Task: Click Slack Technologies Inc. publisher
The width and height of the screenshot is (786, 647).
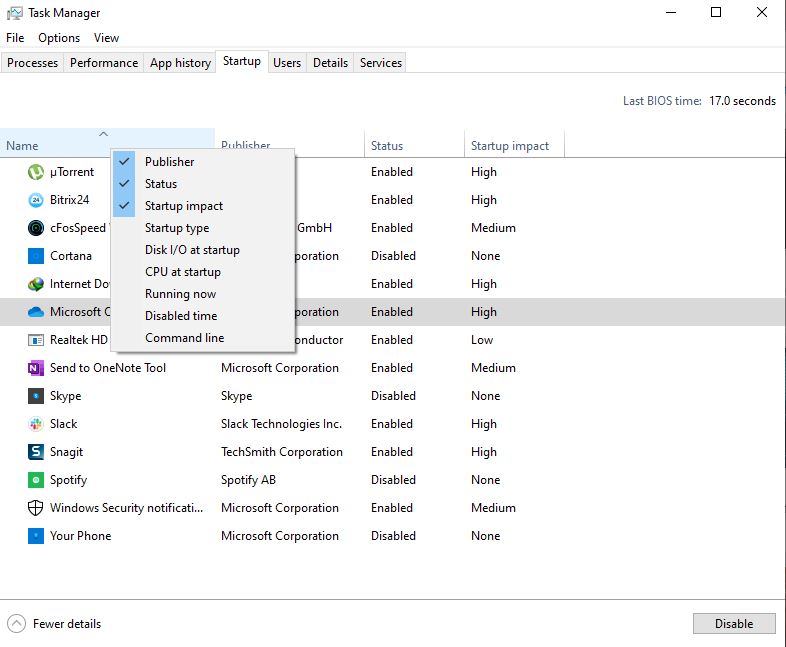Action: [x=281, y=424]
